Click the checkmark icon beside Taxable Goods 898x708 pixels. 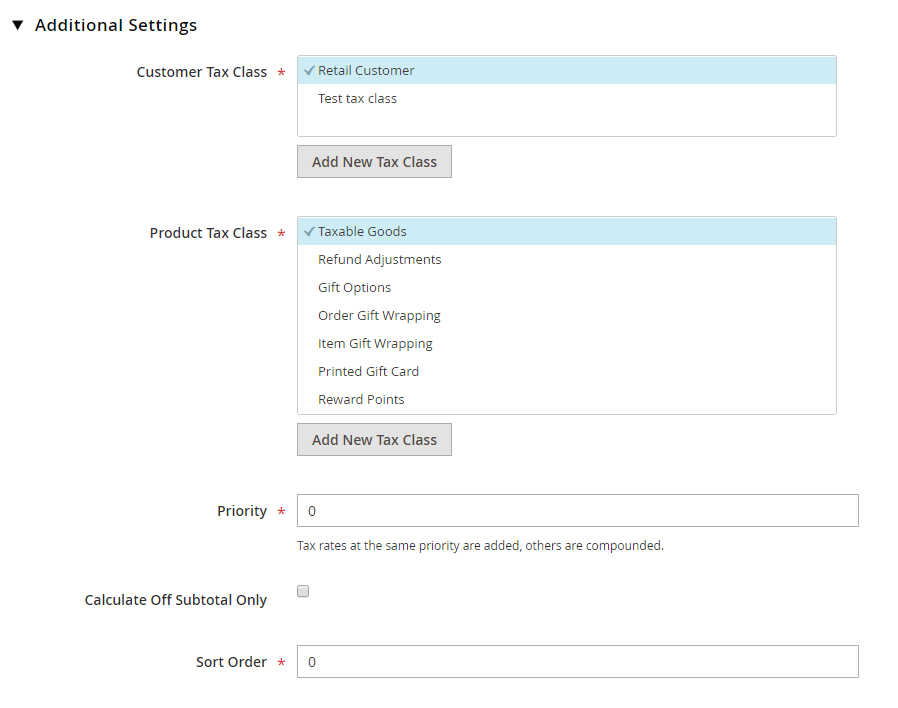(x=309, y=231)
